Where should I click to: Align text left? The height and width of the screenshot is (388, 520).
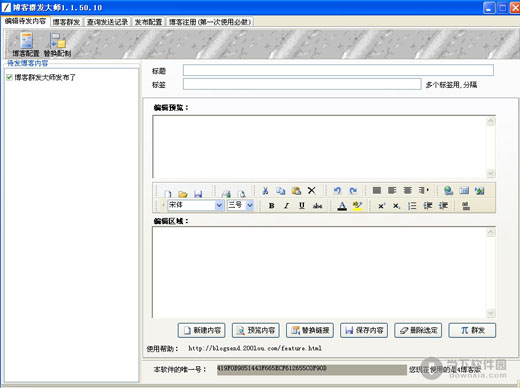392,190
